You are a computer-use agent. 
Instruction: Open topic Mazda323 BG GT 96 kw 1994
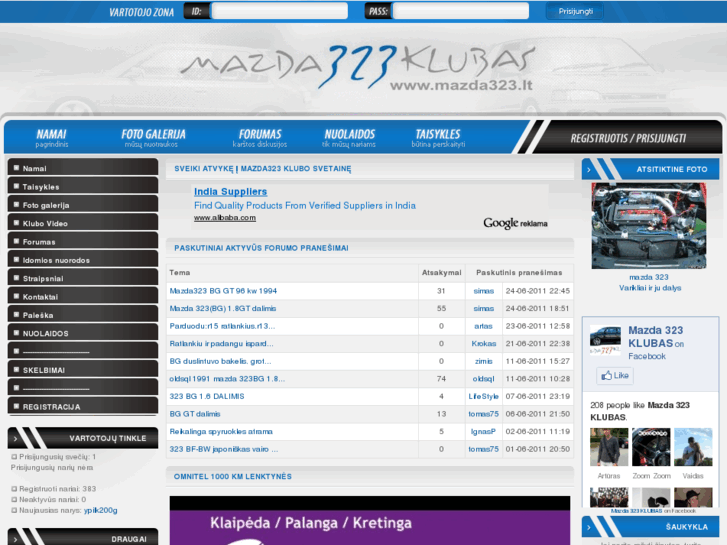click(223, 291)
